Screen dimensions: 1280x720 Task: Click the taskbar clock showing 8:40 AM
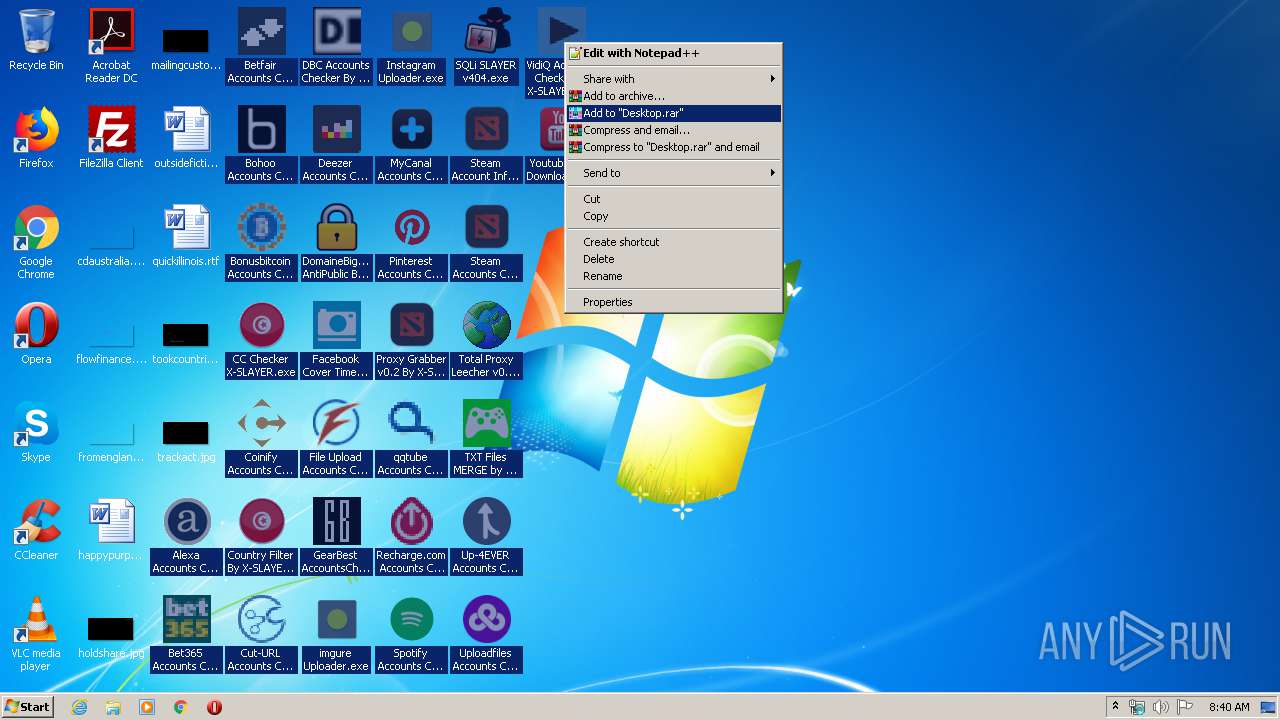click(x=1229, y=707)
